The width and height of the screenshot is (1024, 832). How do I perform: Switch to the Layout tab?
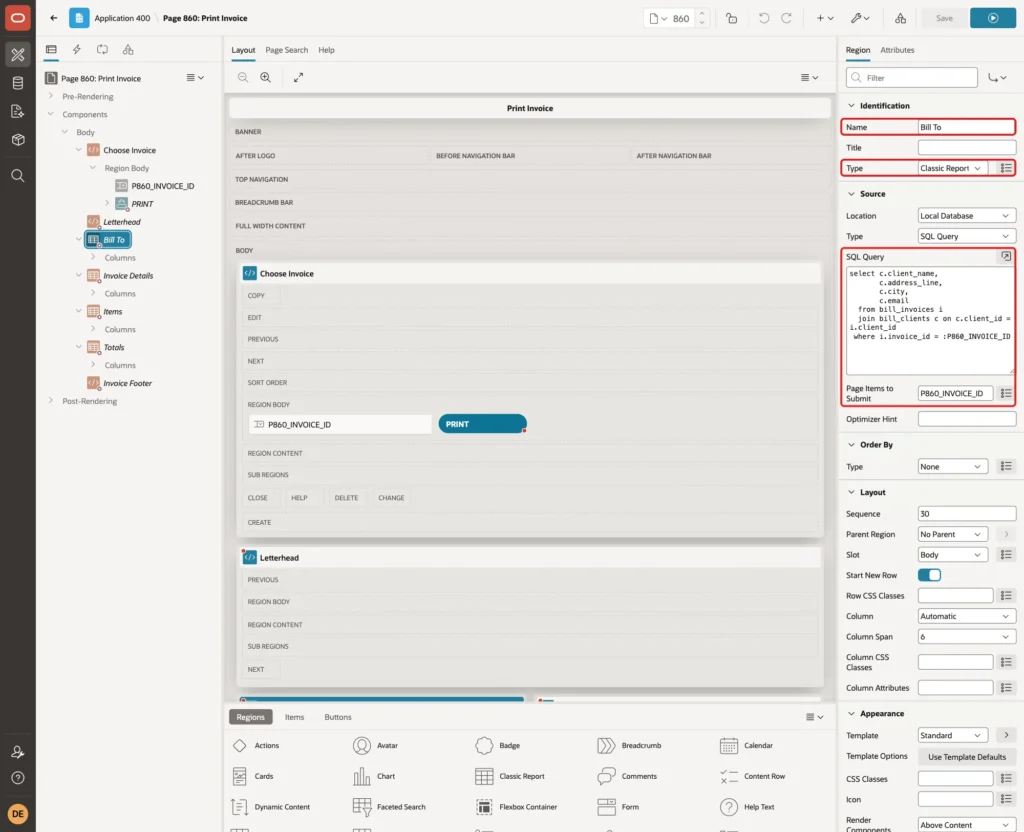pyautogui.click(x=243, y=50)
